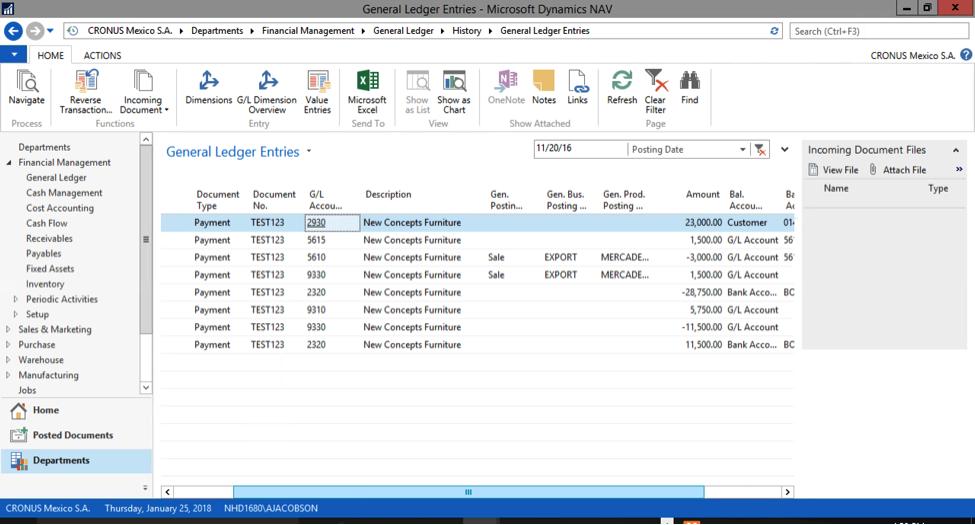Open the blue application menu dropdown
The height and width of the screenshot is (525, 975).
pyautogui.click(x=14, y=55)
